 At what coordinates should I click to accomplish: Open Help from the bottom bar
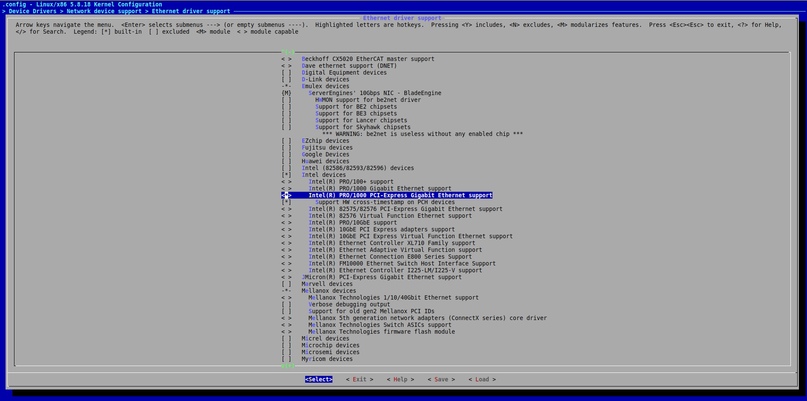(x=400, y=379)
